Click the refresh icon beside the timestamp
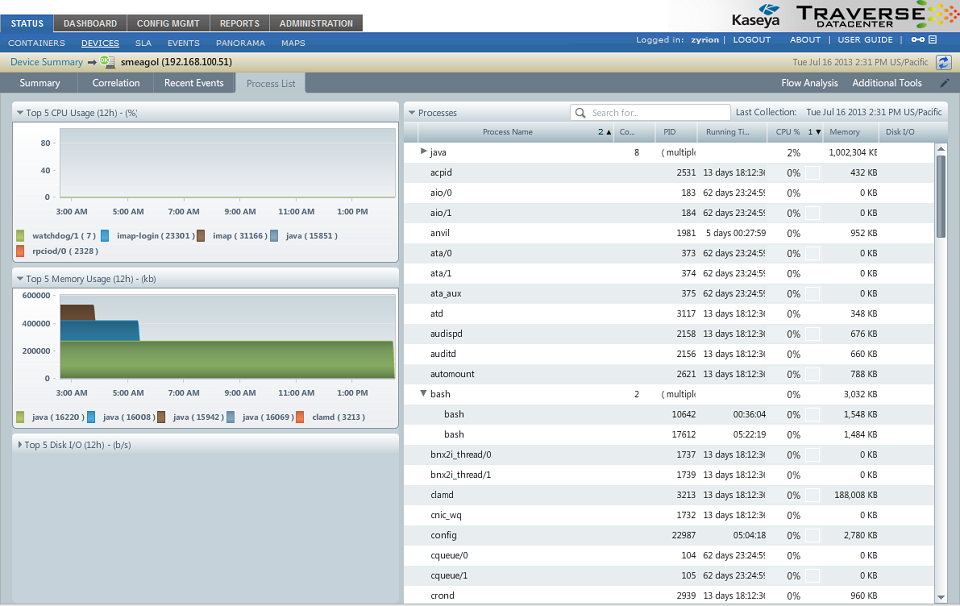Viewport: 960px width, 606px height. click(943, 62)
